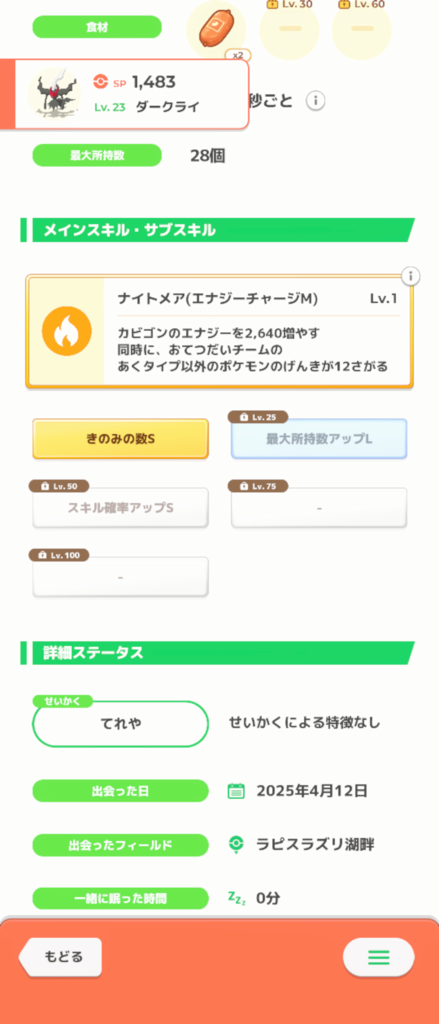Tap the てれや nature box
The width and height of the screenshot is (439, 1024).
tap(121, 724)
